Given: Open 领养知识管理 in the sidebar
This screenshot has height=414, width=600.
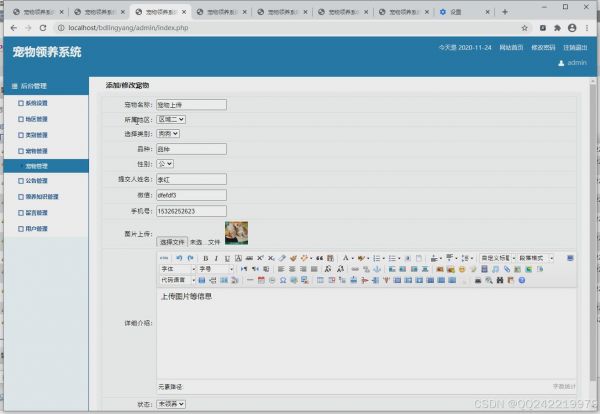Looking at the screenshot, I should tap(42, 197).
